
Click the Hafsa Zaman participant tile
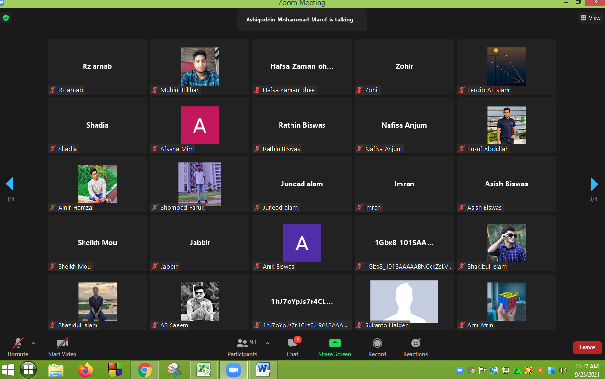point(302,67)
